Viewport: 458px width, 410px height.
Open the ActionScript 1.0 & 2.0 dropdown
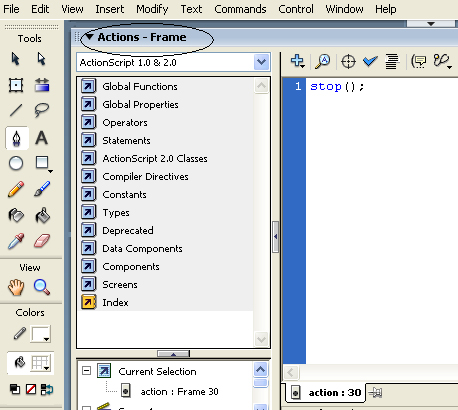tap(261, 62)
